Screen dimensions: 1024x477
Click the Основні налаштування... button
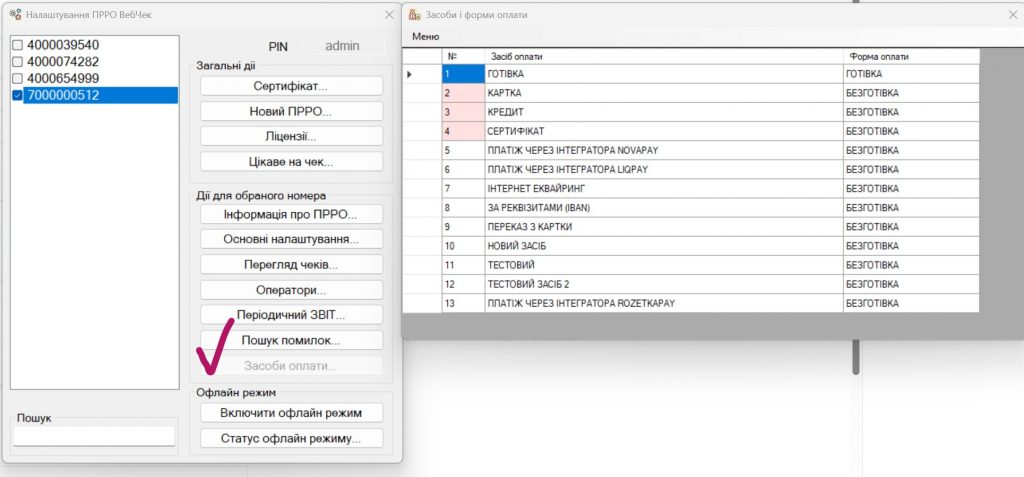pyautogui.click(x=291, y=240)
